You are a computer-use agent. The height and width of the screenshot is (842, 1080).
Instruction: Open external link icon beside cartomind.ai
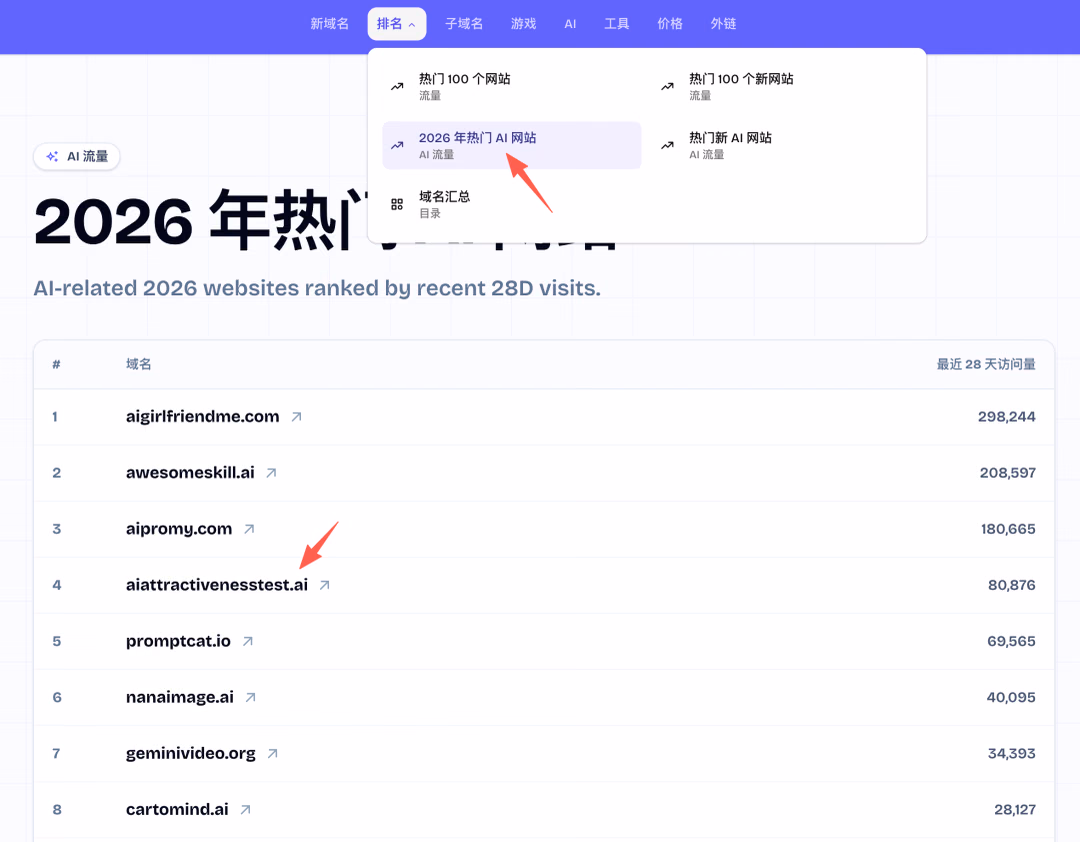[245, 810]
